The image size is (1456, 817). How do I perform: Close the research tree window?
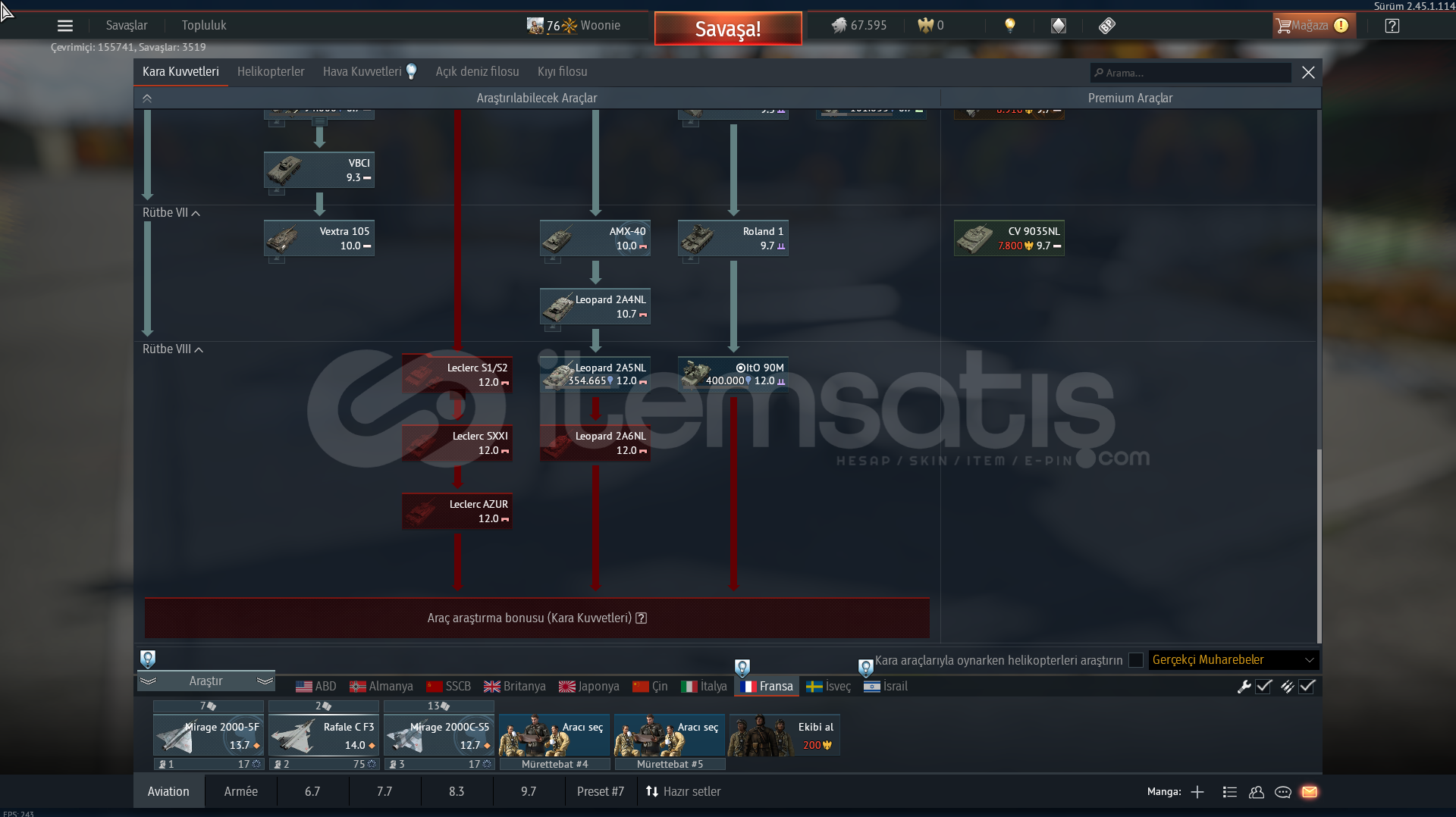[1308, 73]
